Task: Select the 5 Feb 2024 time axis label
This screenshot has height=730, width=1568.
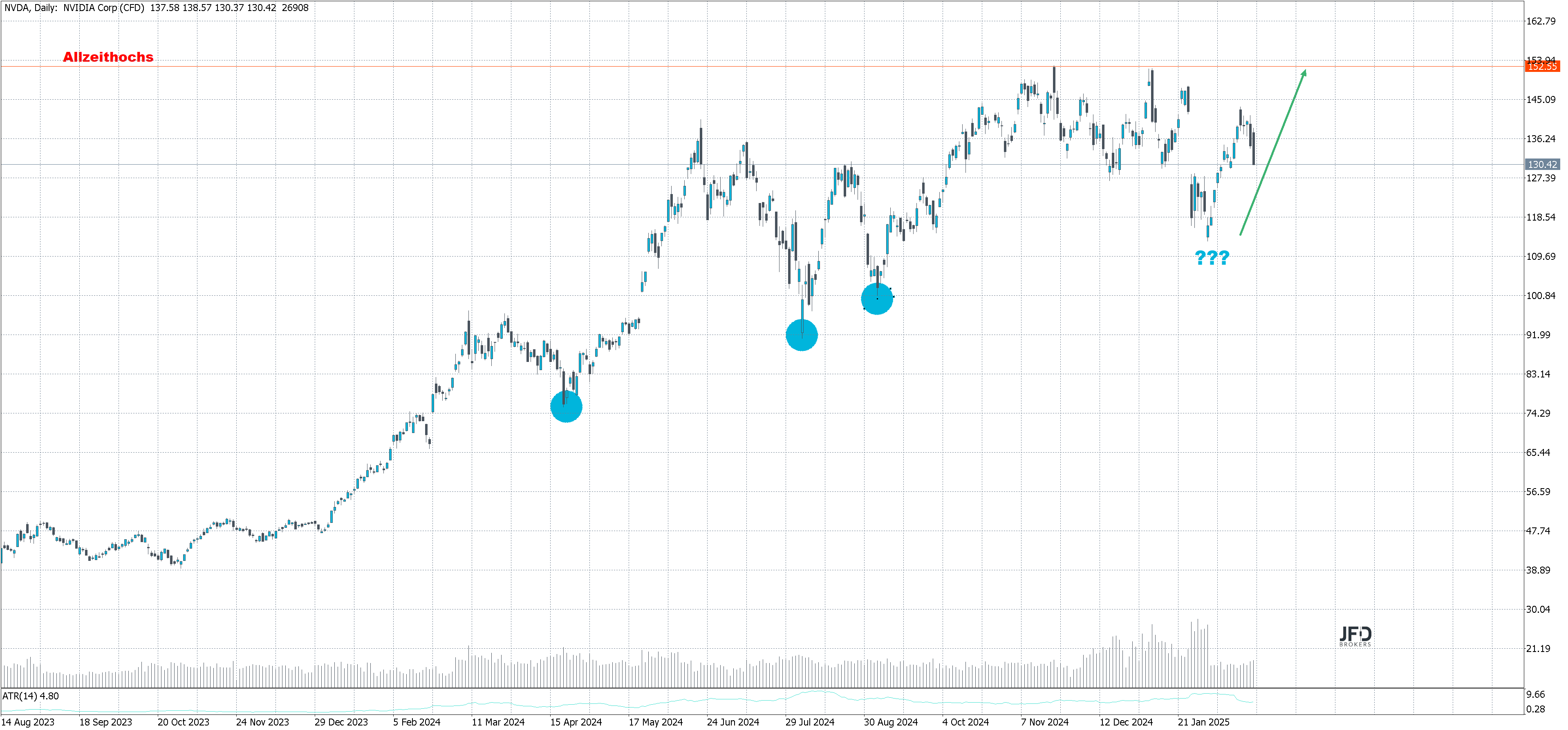Action: [x=417, y=722]
